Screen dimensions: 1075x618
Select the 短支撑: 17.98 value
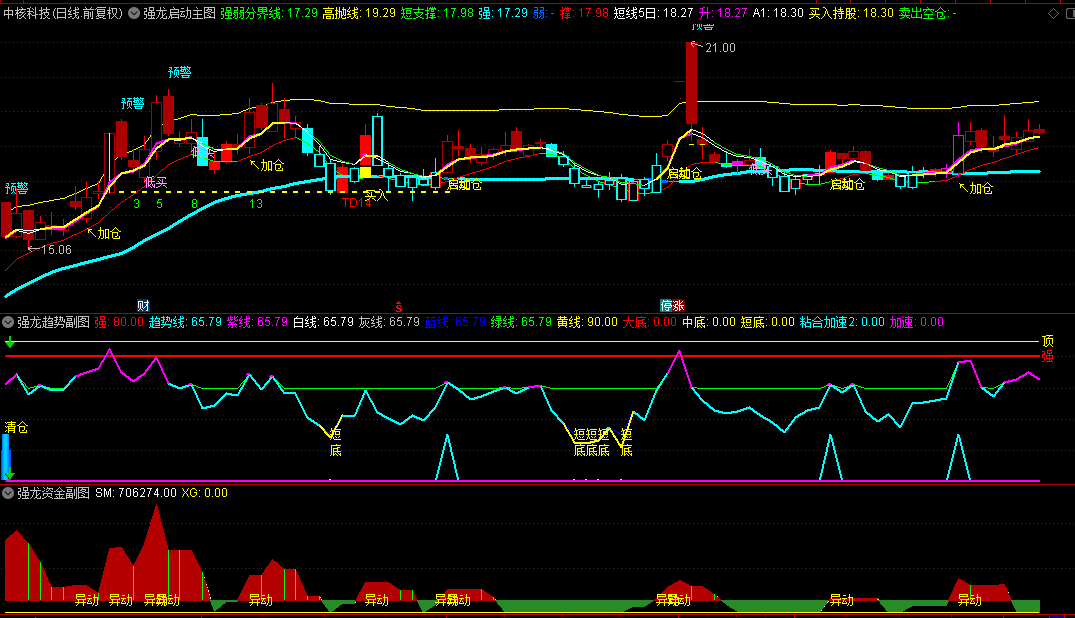tap(437, 13)
